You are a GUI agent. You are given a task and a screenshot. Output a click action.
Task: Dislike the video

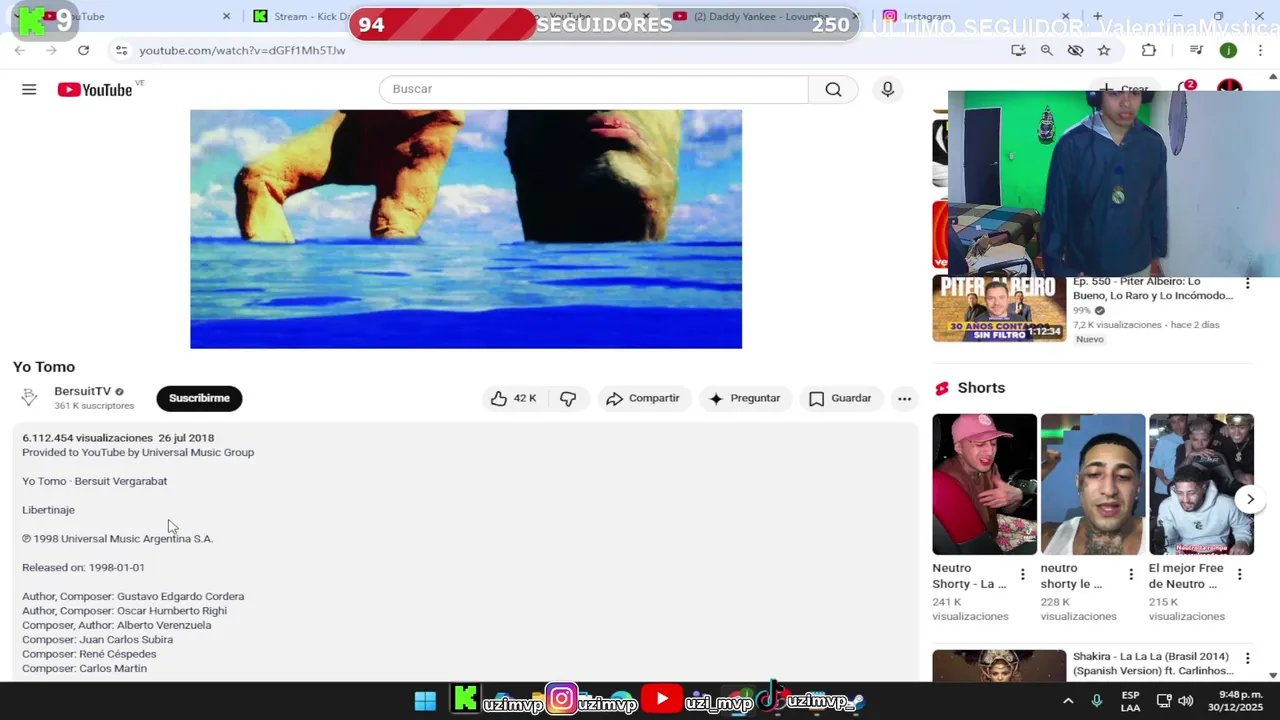point(568,398)
